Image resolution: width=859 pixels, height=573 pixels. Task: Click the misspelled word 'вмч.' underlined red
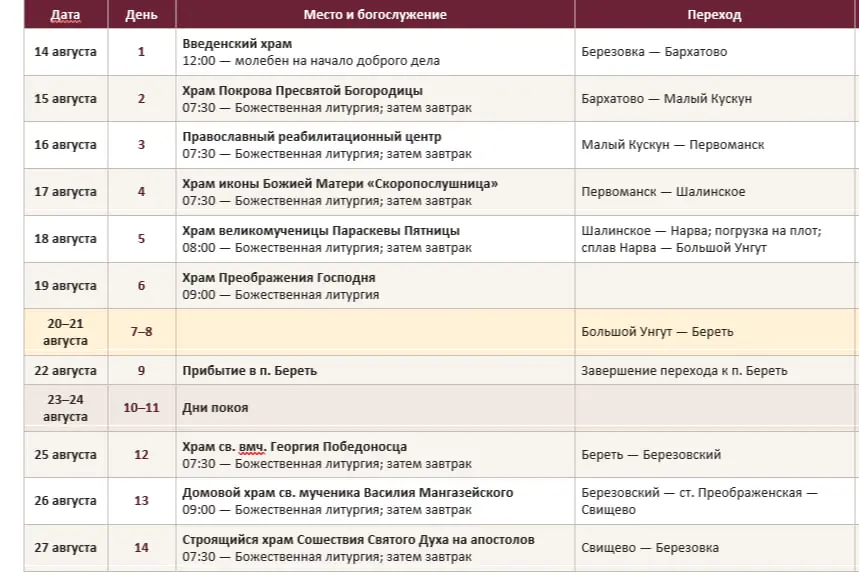(x=253, y=447)
